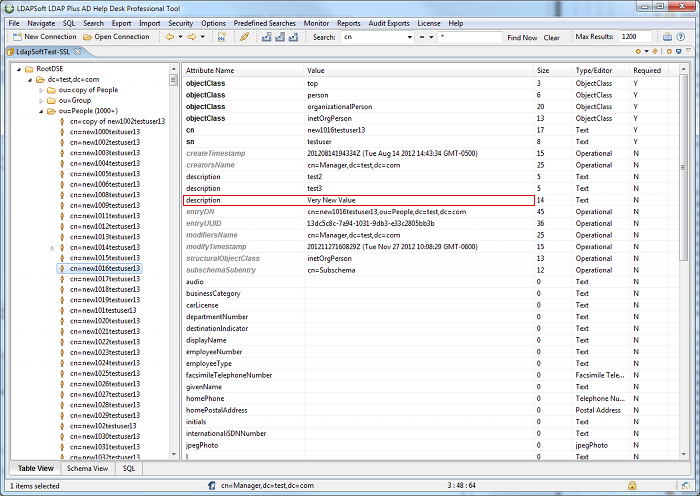The image size is (700, 496).
Task: Click the LDAPSoft application icon in title bar
Action: (x=9, y=8)
